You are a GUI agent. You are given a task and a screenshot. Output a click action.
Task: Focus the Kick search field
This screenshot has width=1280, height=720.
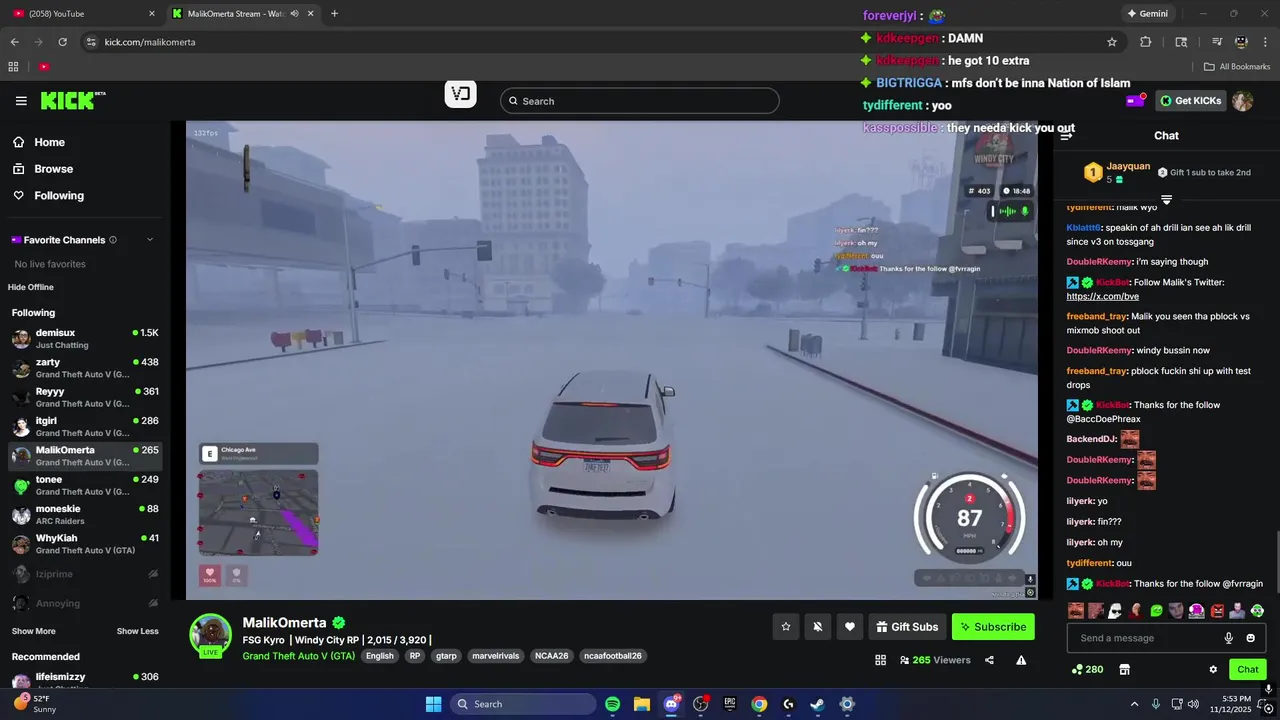tap(639, 101)
